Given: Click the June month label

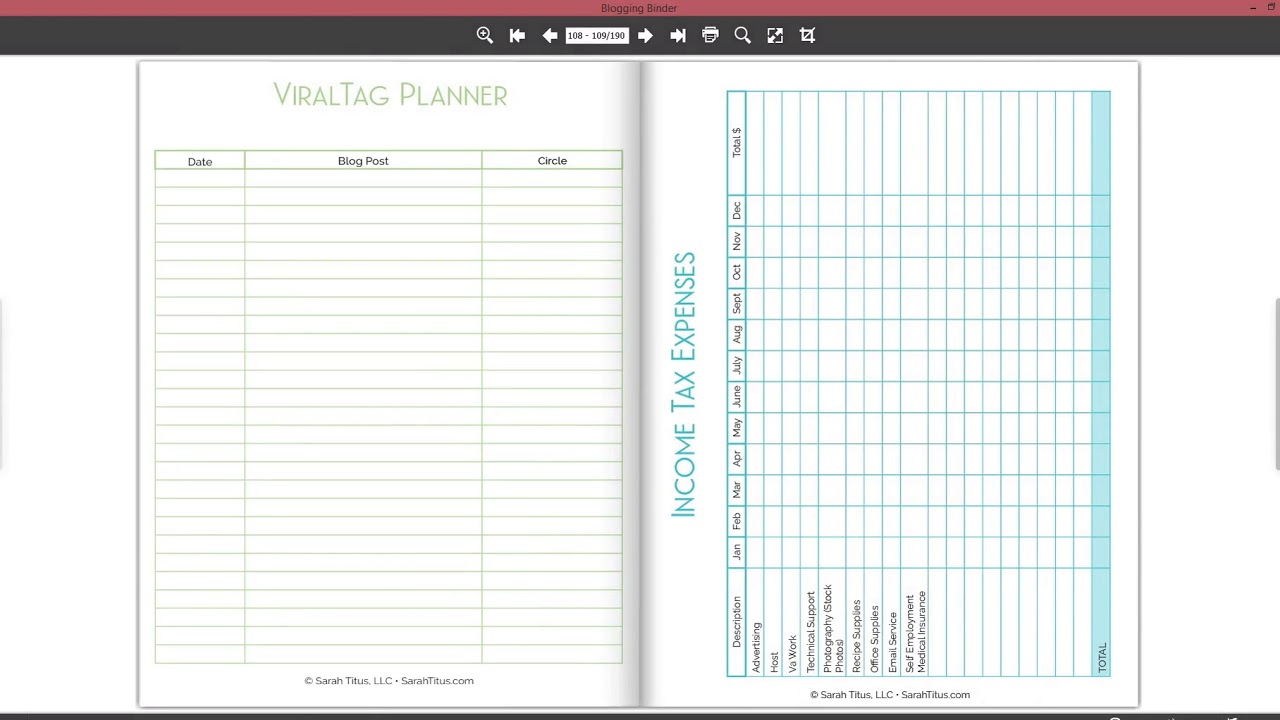Looking at the screenshot, I should tap(736, 396).
